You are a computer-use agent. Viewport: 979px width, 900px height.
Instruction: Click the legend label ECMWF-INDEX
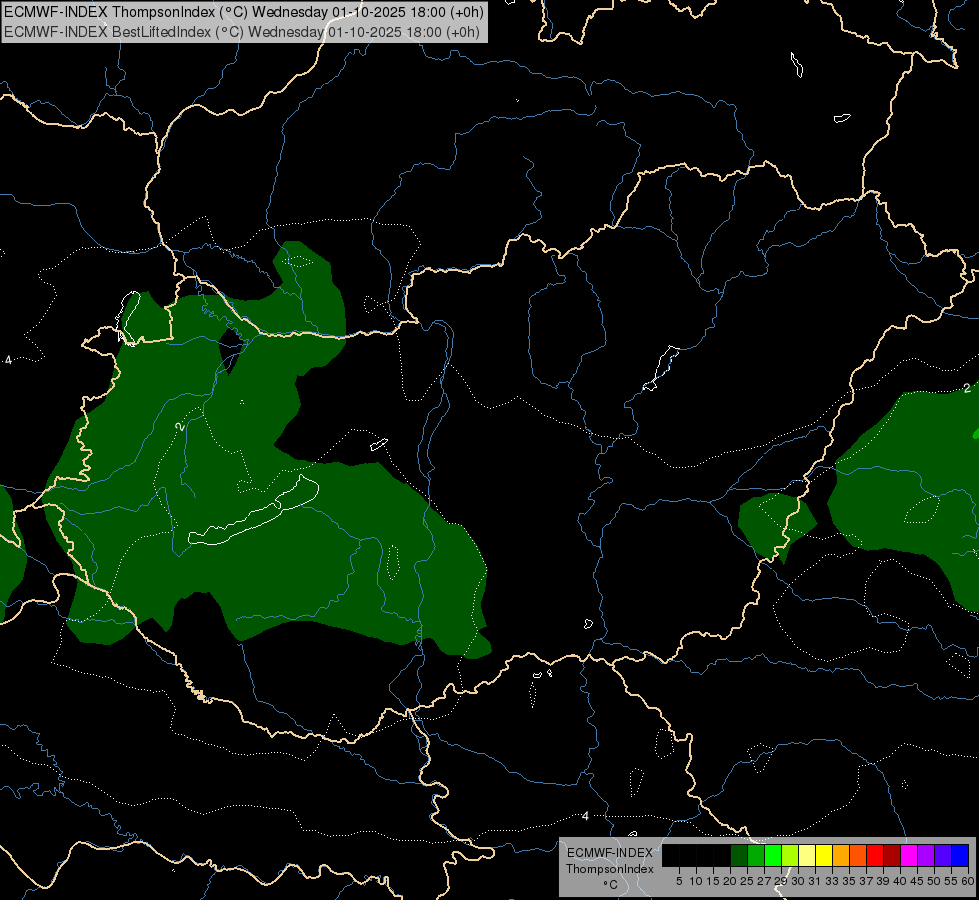point(610,853)
